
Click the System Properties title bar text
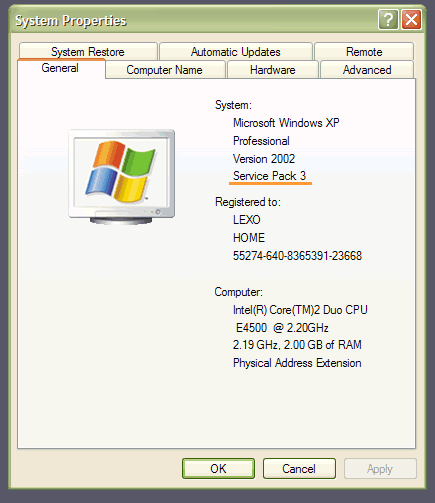click(71, 21)
